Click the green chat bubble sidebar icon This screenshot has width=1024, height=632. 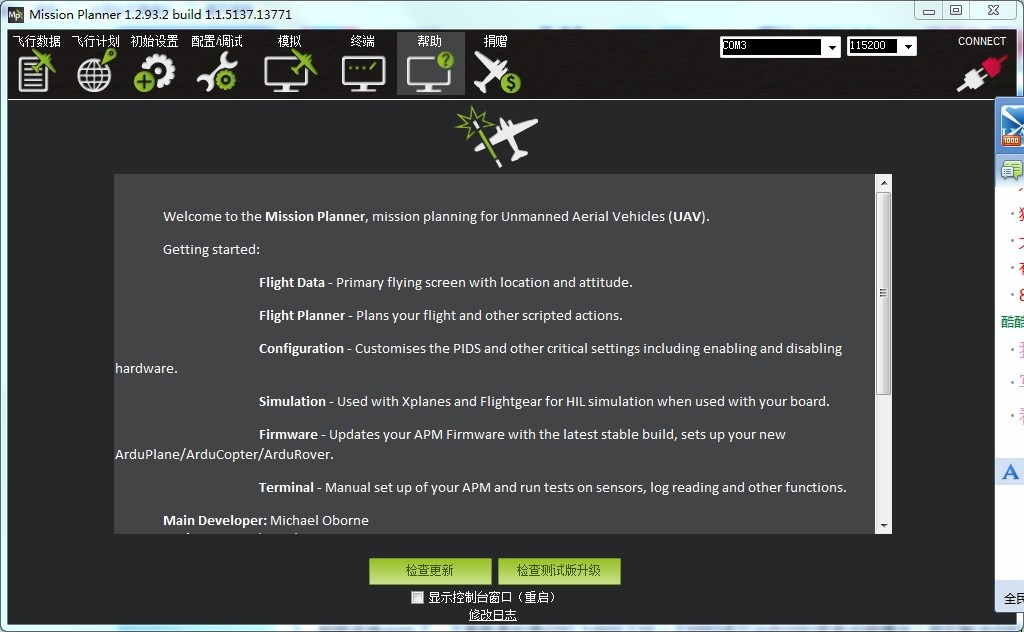click(1011, 170)
